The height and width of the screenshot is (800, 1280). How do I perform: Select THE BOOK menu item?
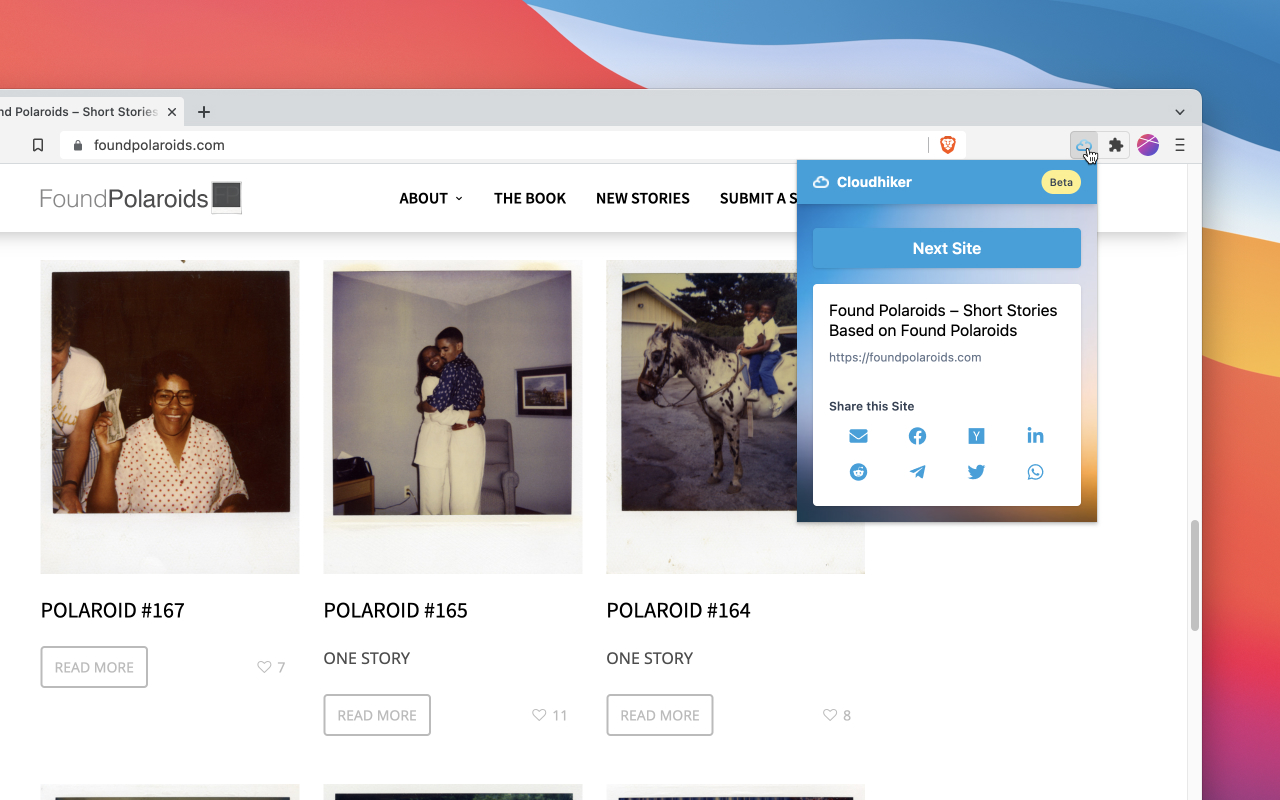(x=530, y=198)
